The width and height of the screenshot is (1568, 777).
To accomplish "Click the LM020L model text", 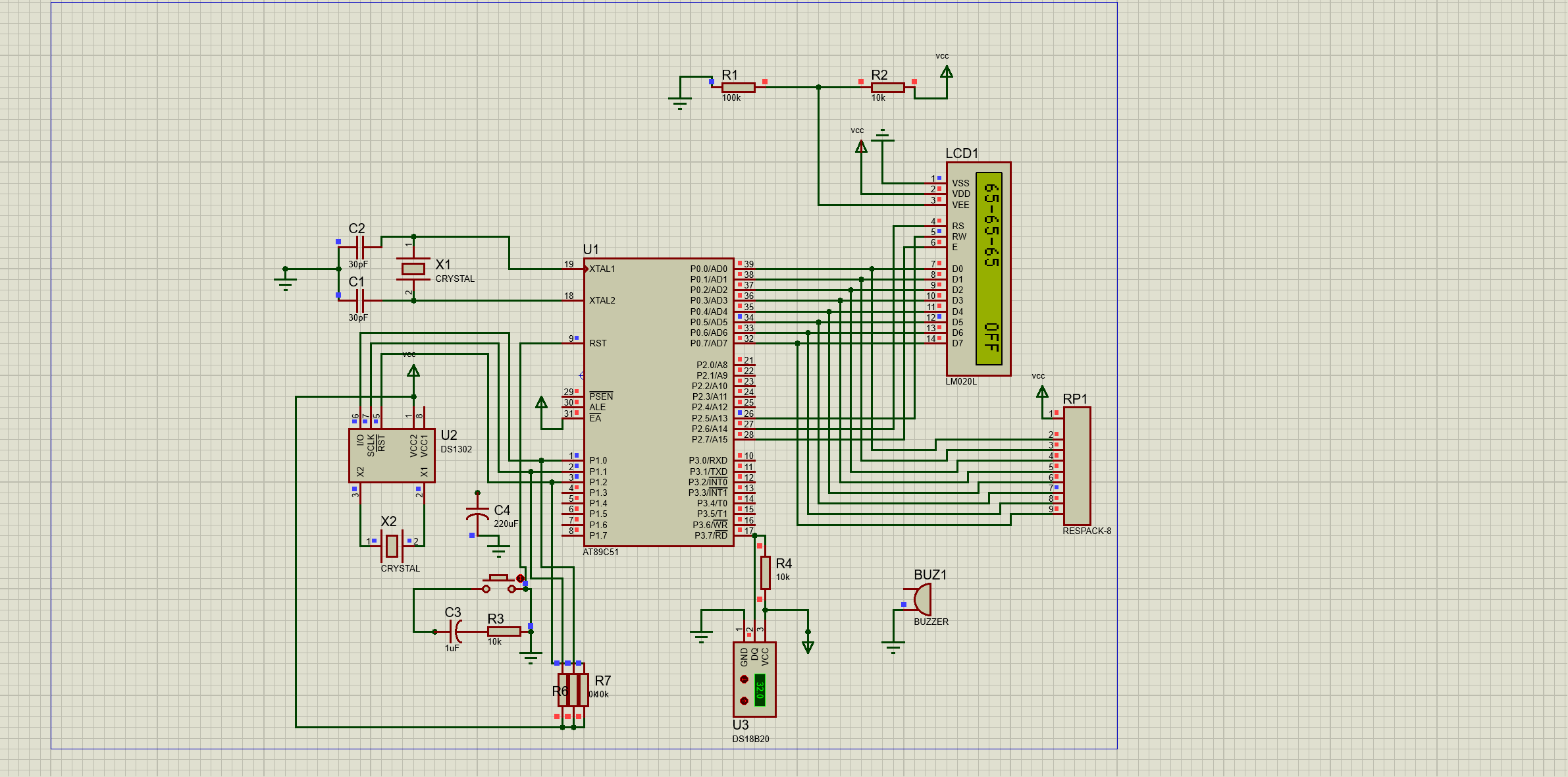I will point(961,382).
